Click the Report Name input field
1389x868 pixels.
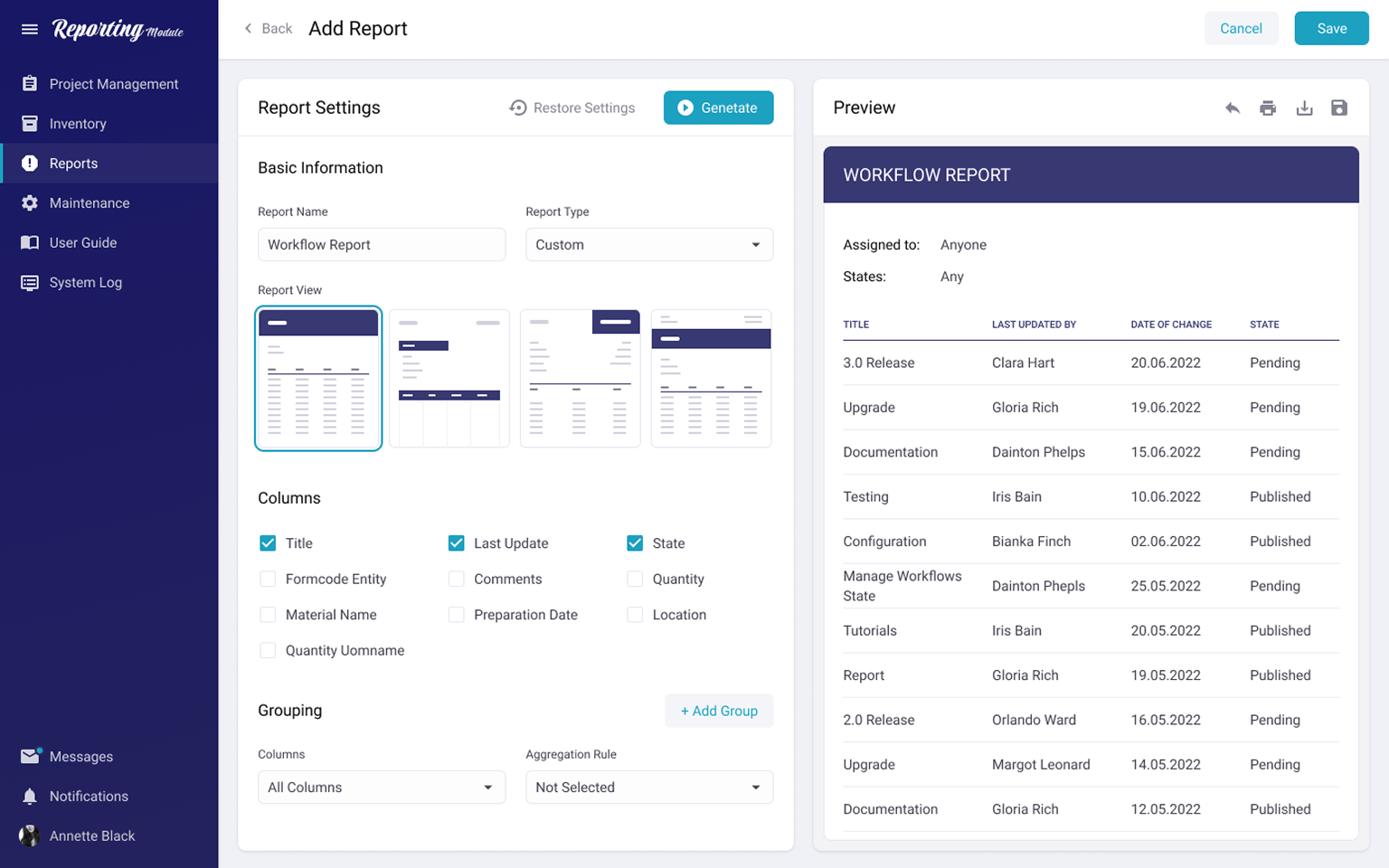381,245
